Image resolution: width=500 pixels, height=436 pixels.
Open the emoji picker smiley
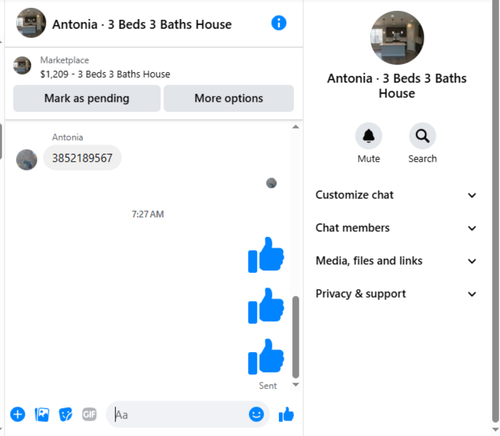[x=256, y=414]
